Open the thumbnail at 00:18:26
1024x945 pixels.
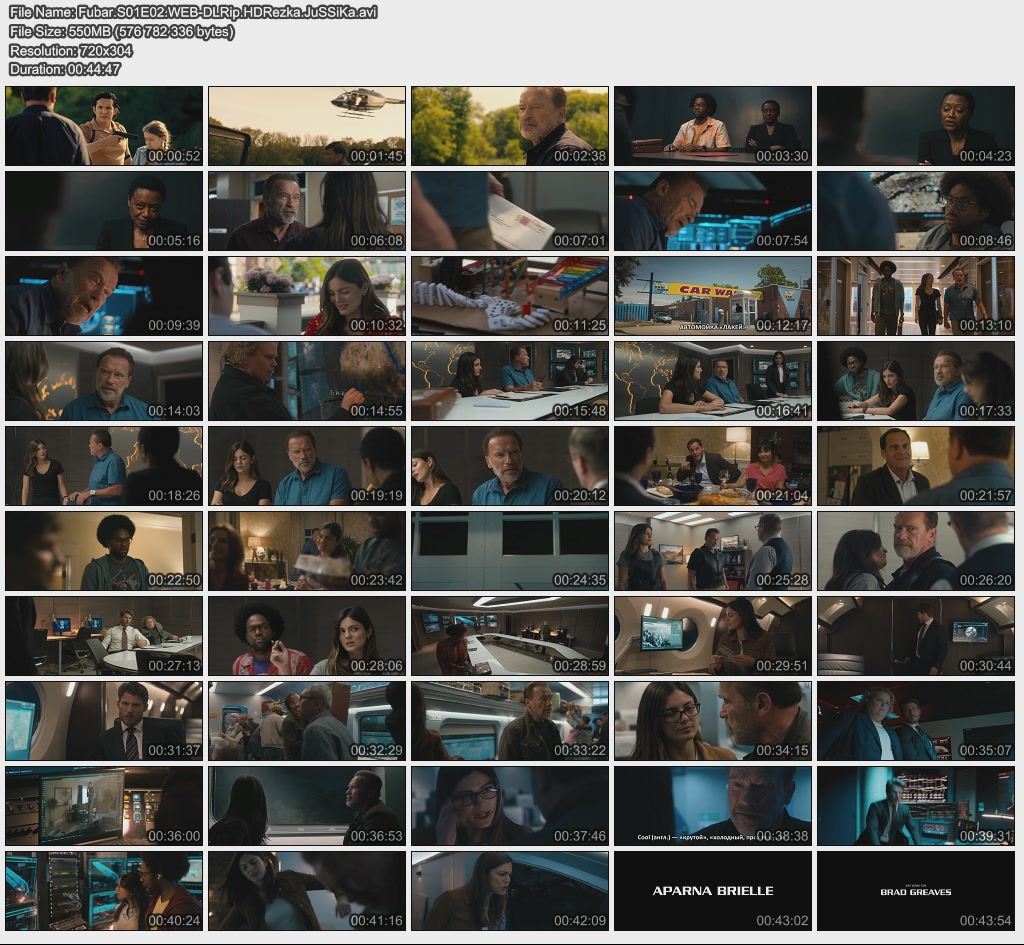(x=104, y=466)
